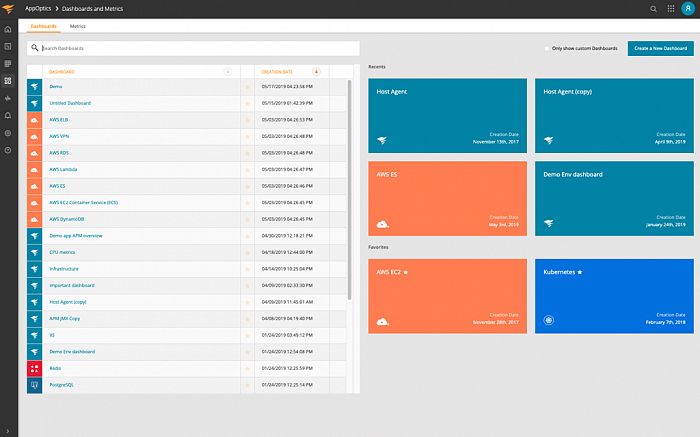The width and height of the screenshot is (700, 437).
Task: Favorite the Demo dashboard with its star
Action: pos(247,87)
